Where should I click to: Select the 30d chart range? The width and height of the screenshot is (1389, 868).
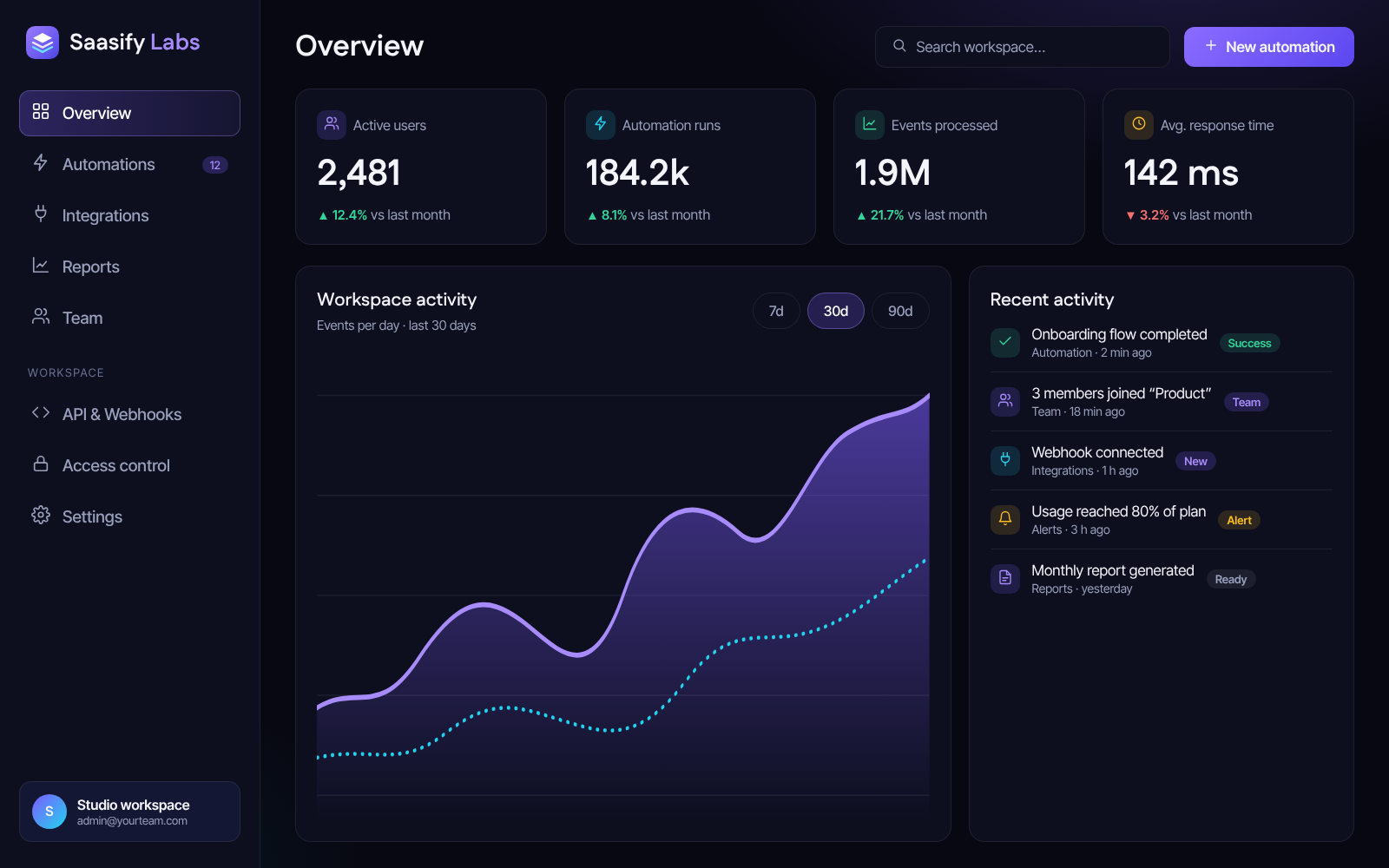click(836, 311)
